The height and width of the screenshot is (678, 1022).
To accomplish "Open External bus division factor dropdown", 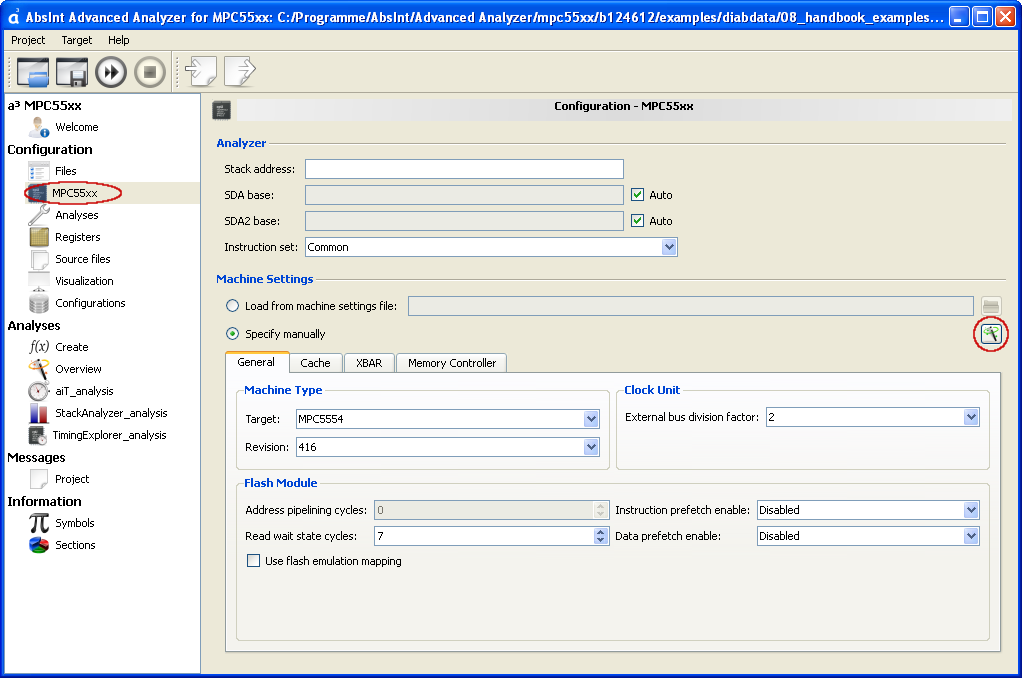I will [971, 417].
